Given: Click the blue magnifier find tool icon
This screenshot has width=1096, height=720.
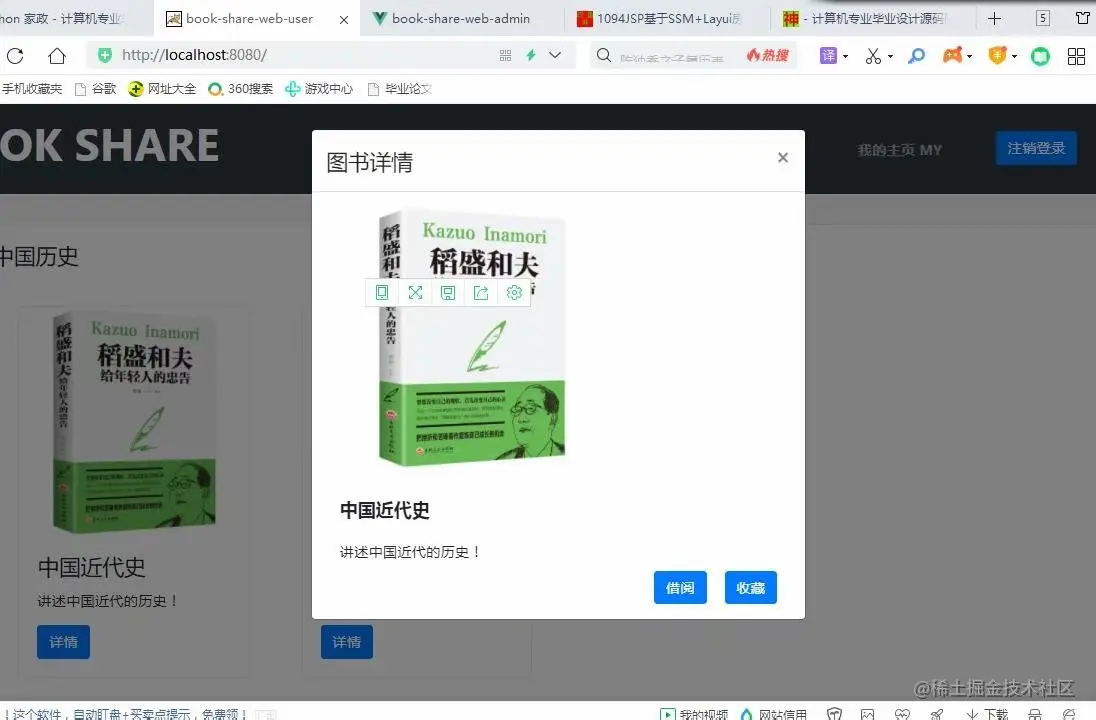Looking at the screenshot, I should [916, 56].
